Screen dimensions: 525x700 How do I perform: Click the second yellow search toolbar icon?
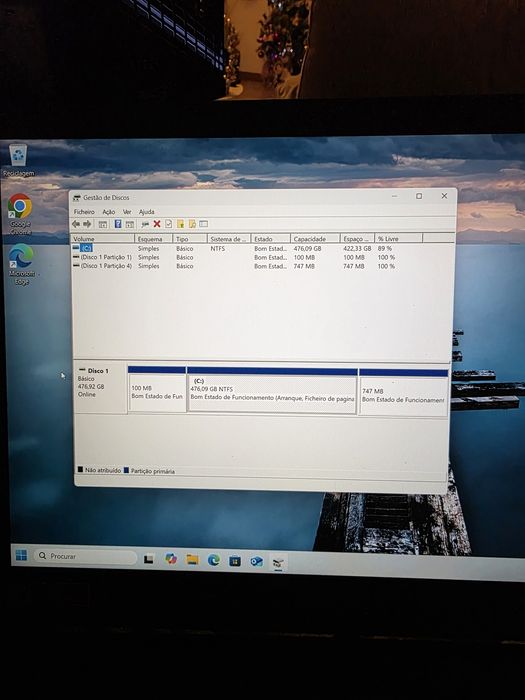coord(192,224)
